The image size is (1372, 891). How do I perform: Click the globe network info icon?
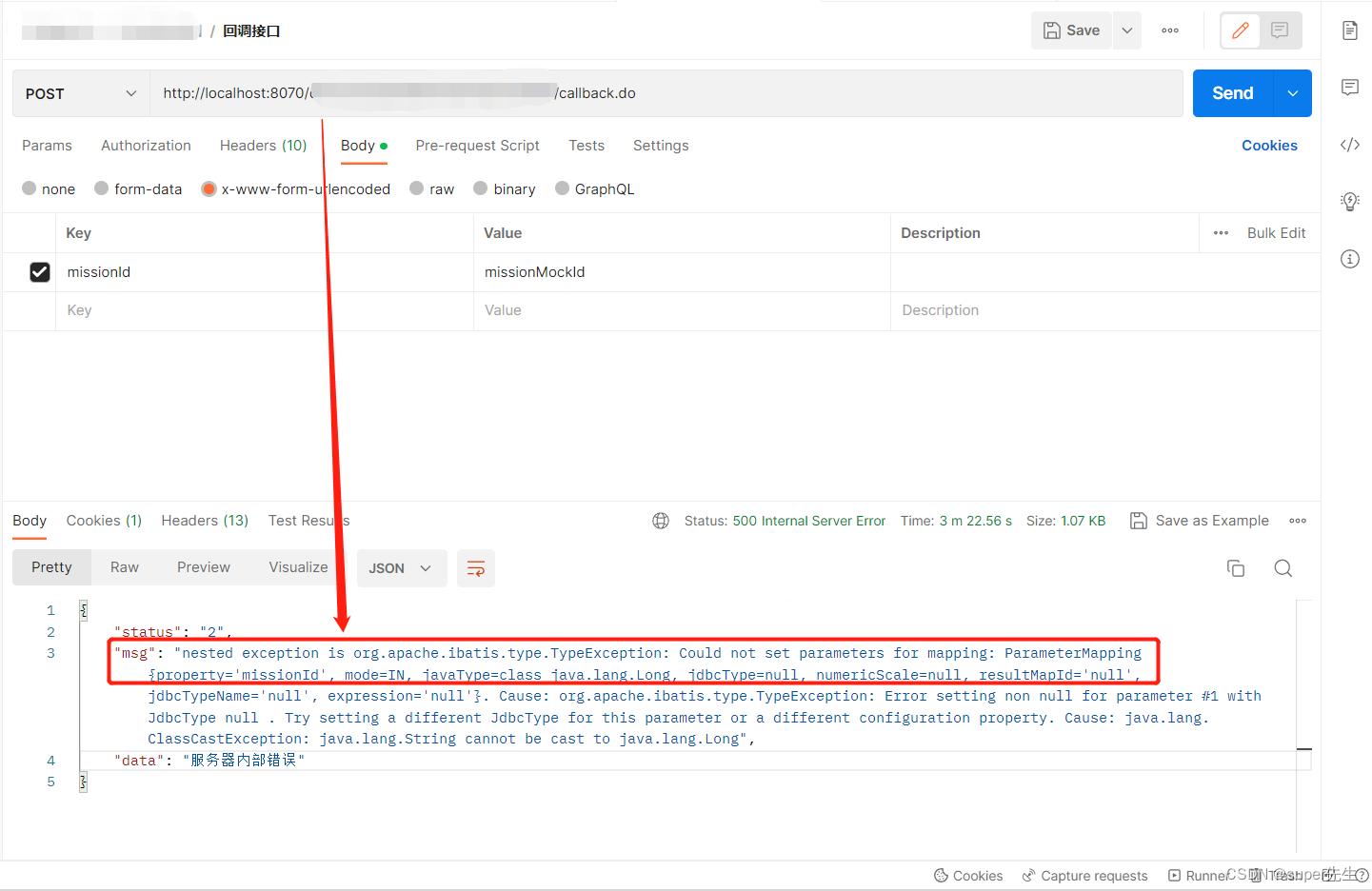[x=661, y=521]
